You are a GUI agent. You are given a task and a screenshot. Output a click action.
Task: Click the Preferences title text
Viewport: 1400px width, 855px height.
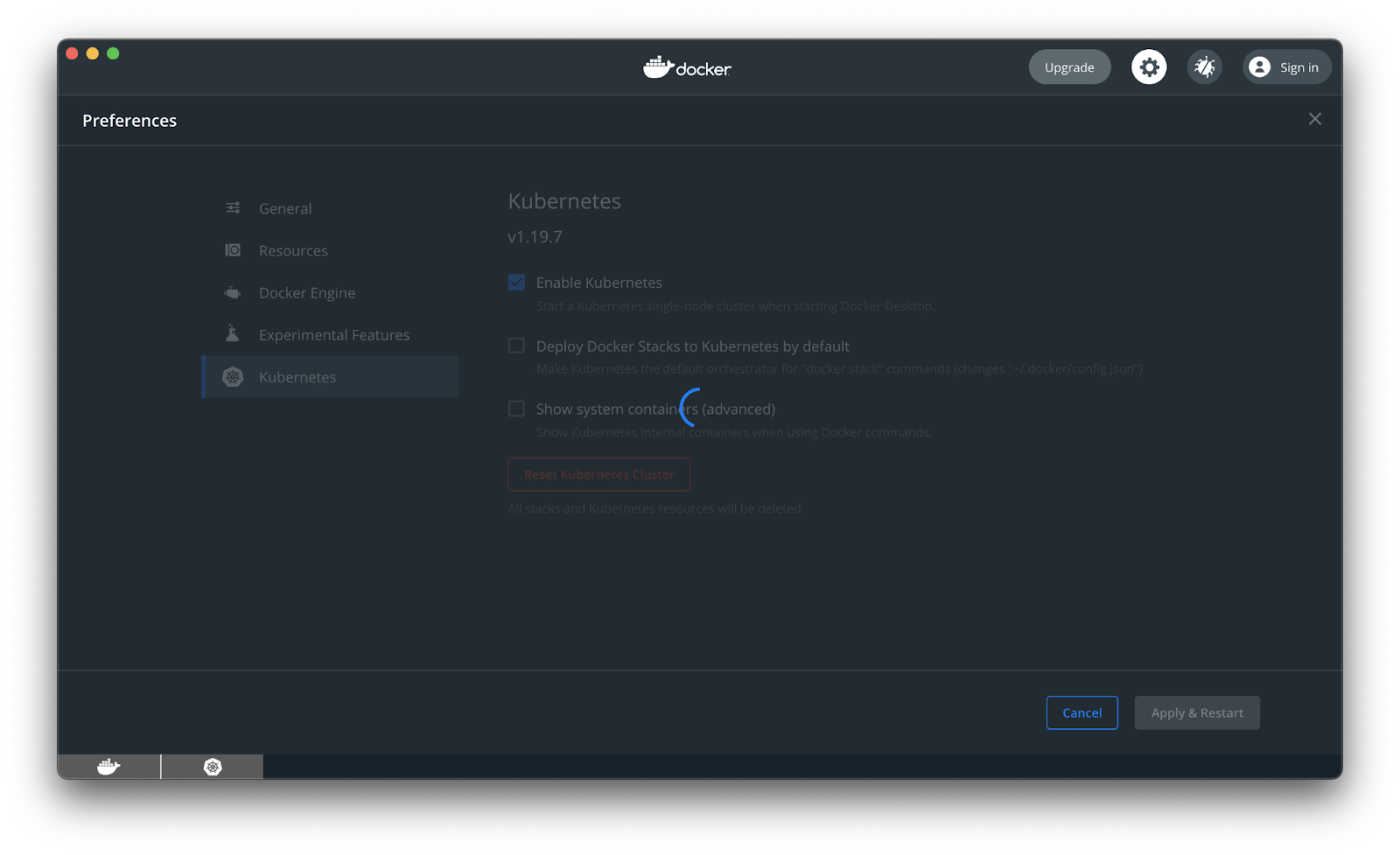(129, 121)
